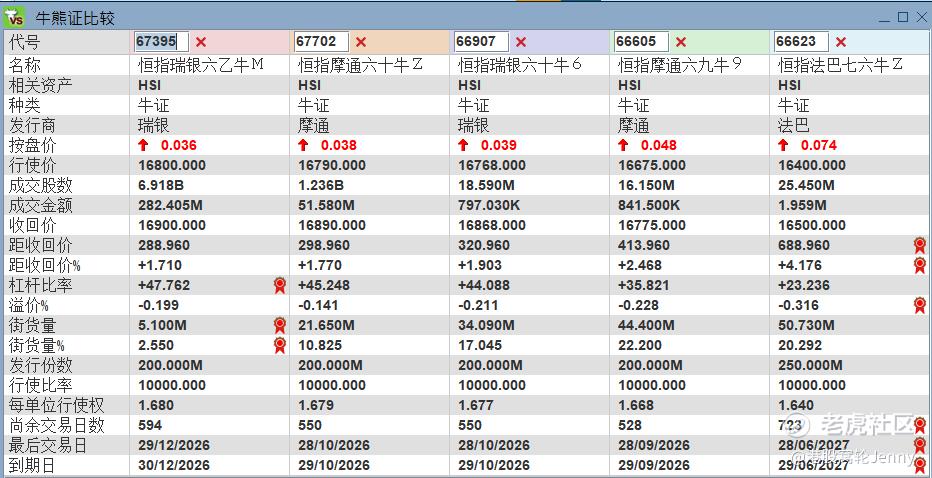Click strike price value 16790.000

coord(332,165)
